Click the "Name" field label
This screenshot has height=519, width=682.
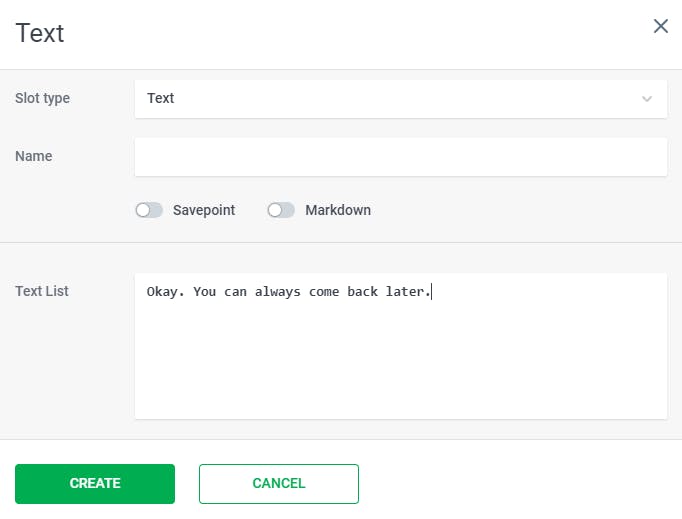(x=34, y=156)
